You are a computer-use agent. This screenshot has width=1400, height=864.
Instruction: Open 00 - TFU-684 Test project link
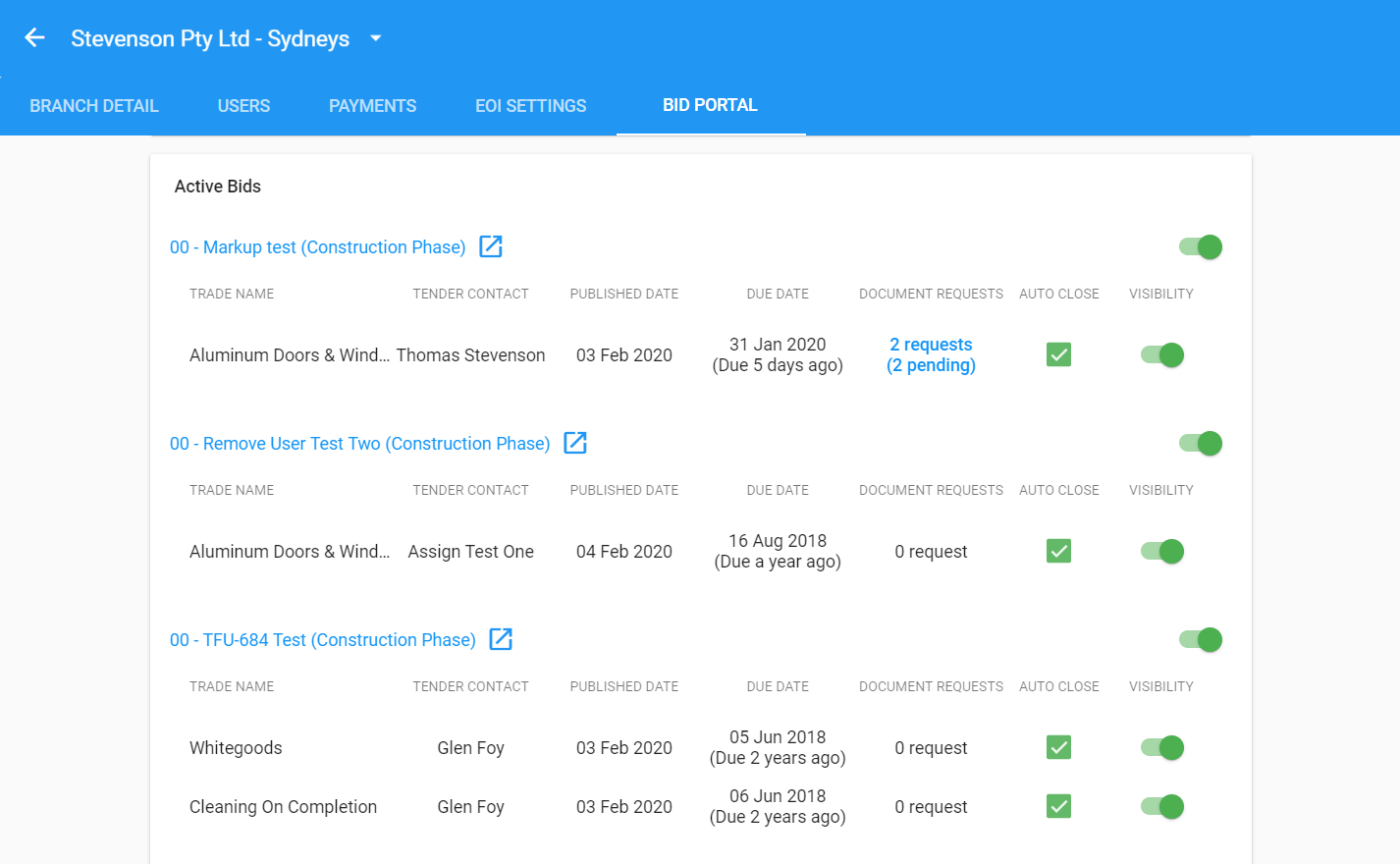pos(322,640)
